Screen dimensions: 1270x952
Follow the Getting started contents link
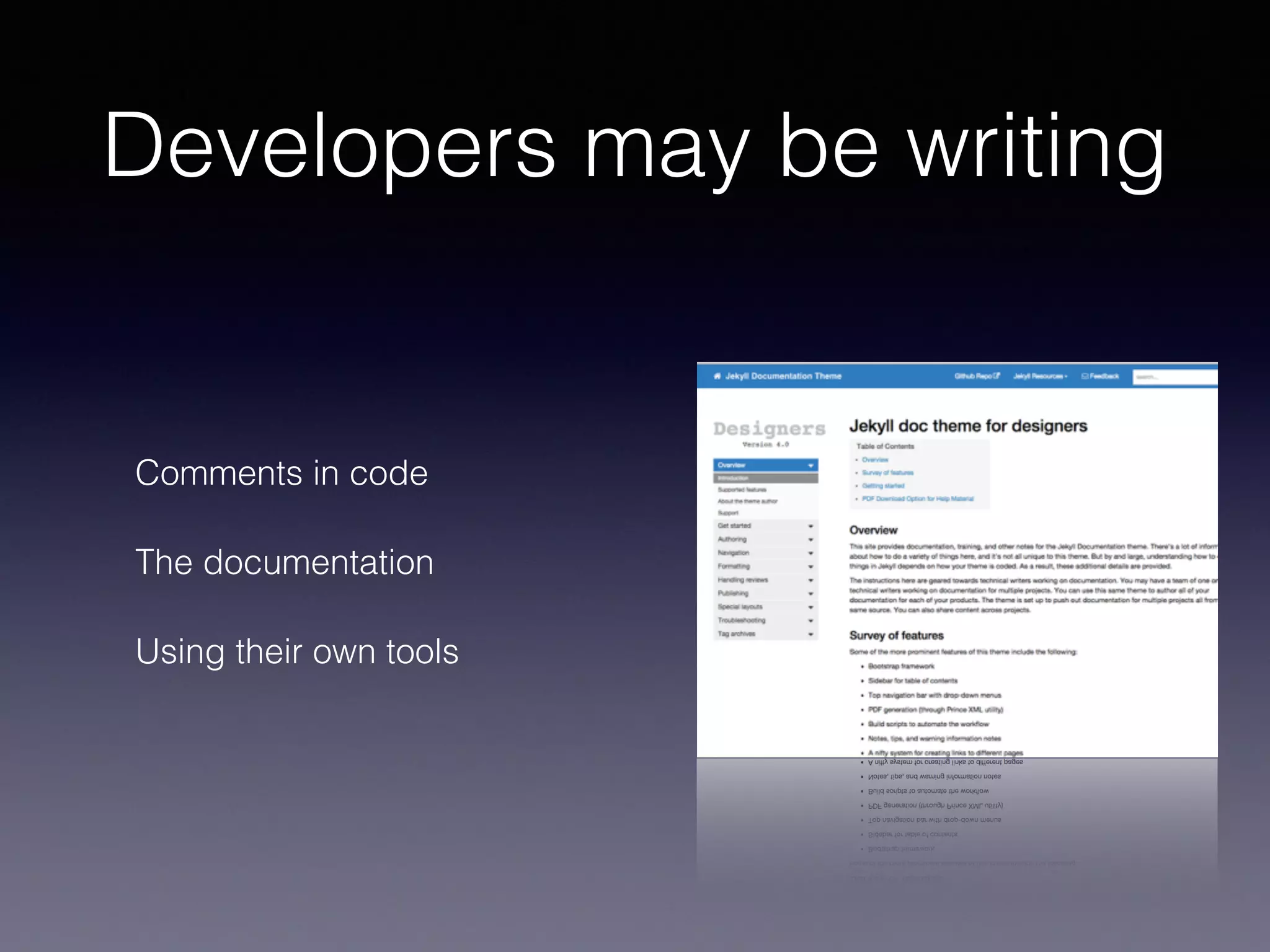click(883, 486)
